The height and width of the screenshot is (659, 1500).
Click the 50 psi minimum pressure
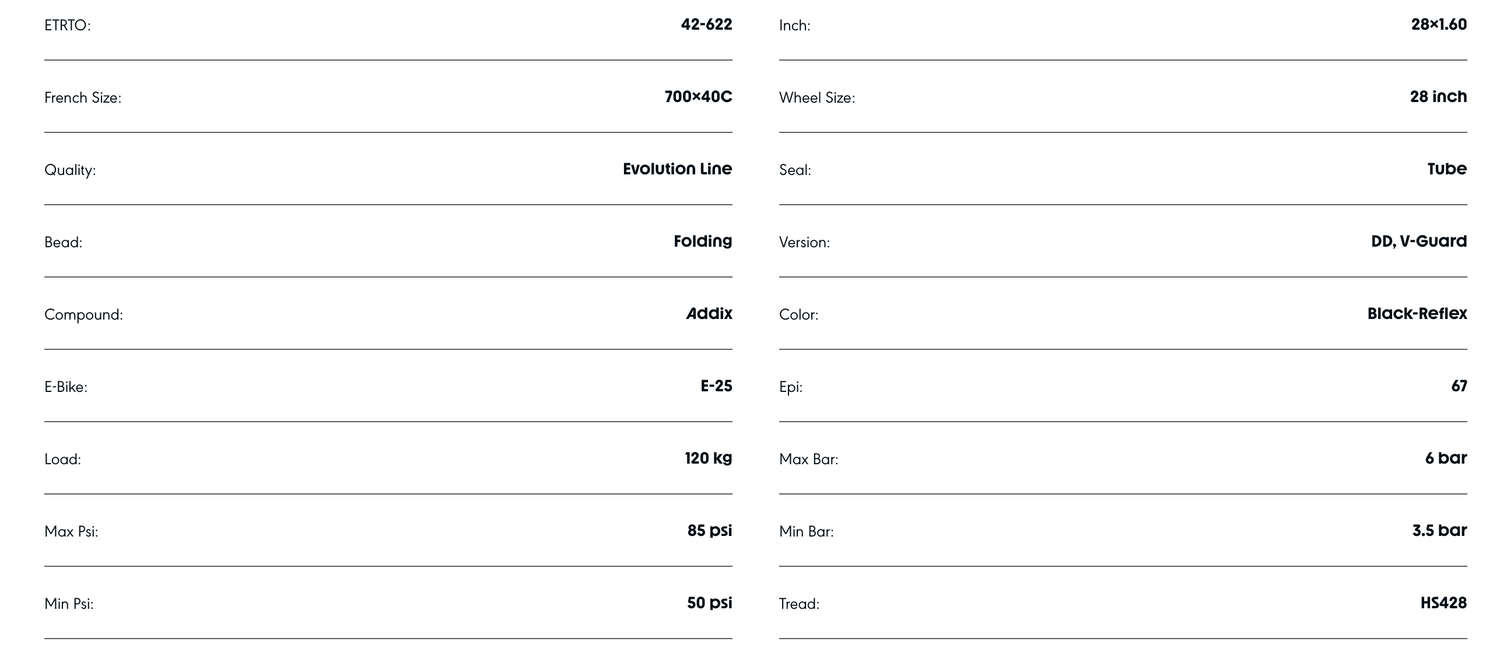[x=709, y=603]
